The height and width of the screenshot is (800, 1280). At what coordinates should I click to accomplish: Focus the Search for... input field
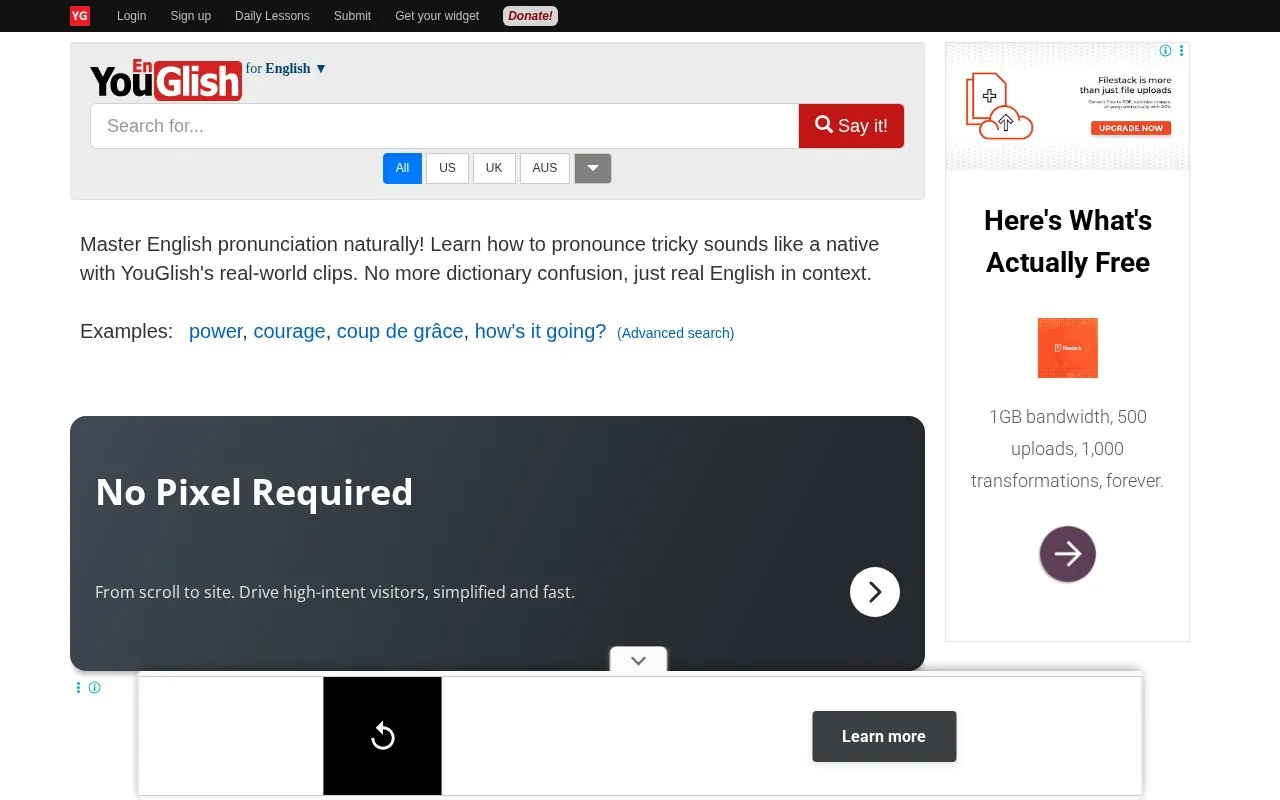tap(444, 126)
